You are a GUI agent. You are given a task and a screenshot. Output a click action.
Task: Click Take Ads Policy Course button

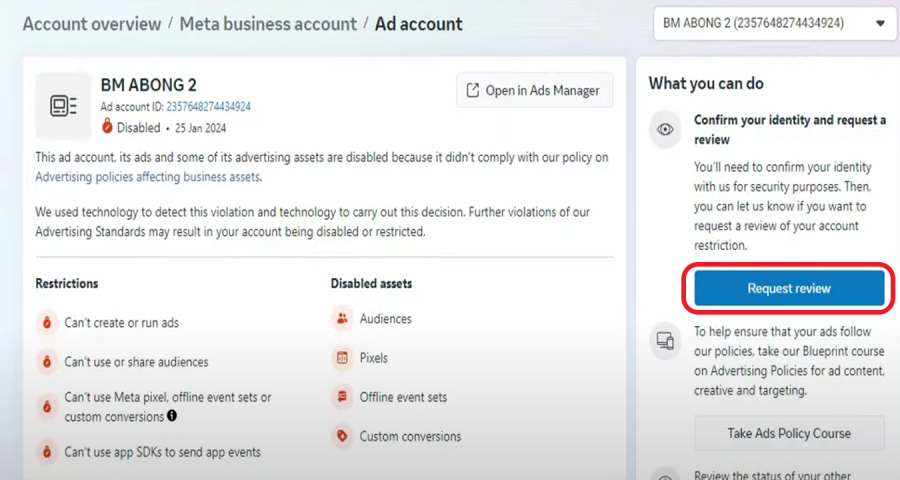click(x=789, y=433)
